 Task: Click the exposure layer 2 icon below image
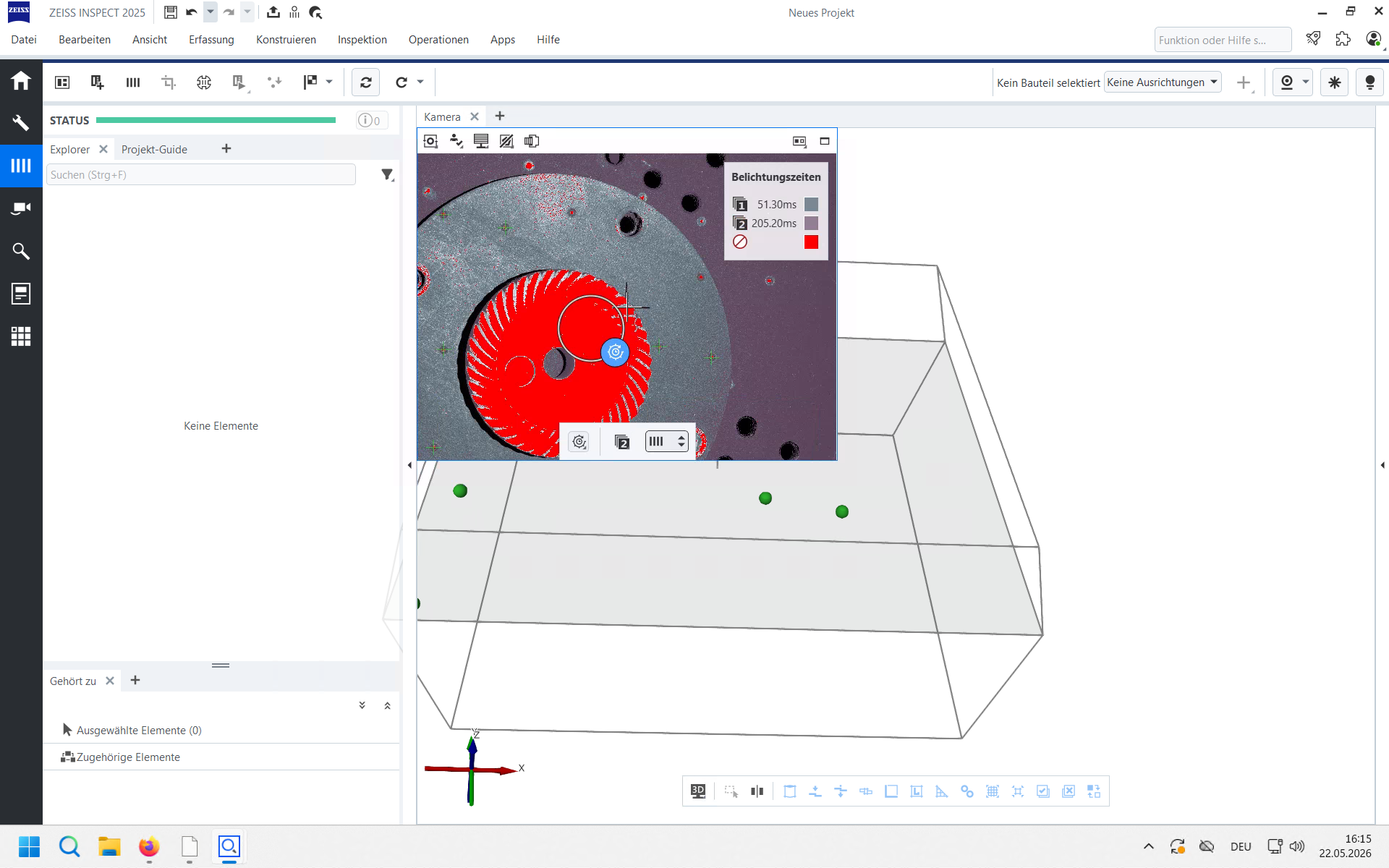coord(621,442)
